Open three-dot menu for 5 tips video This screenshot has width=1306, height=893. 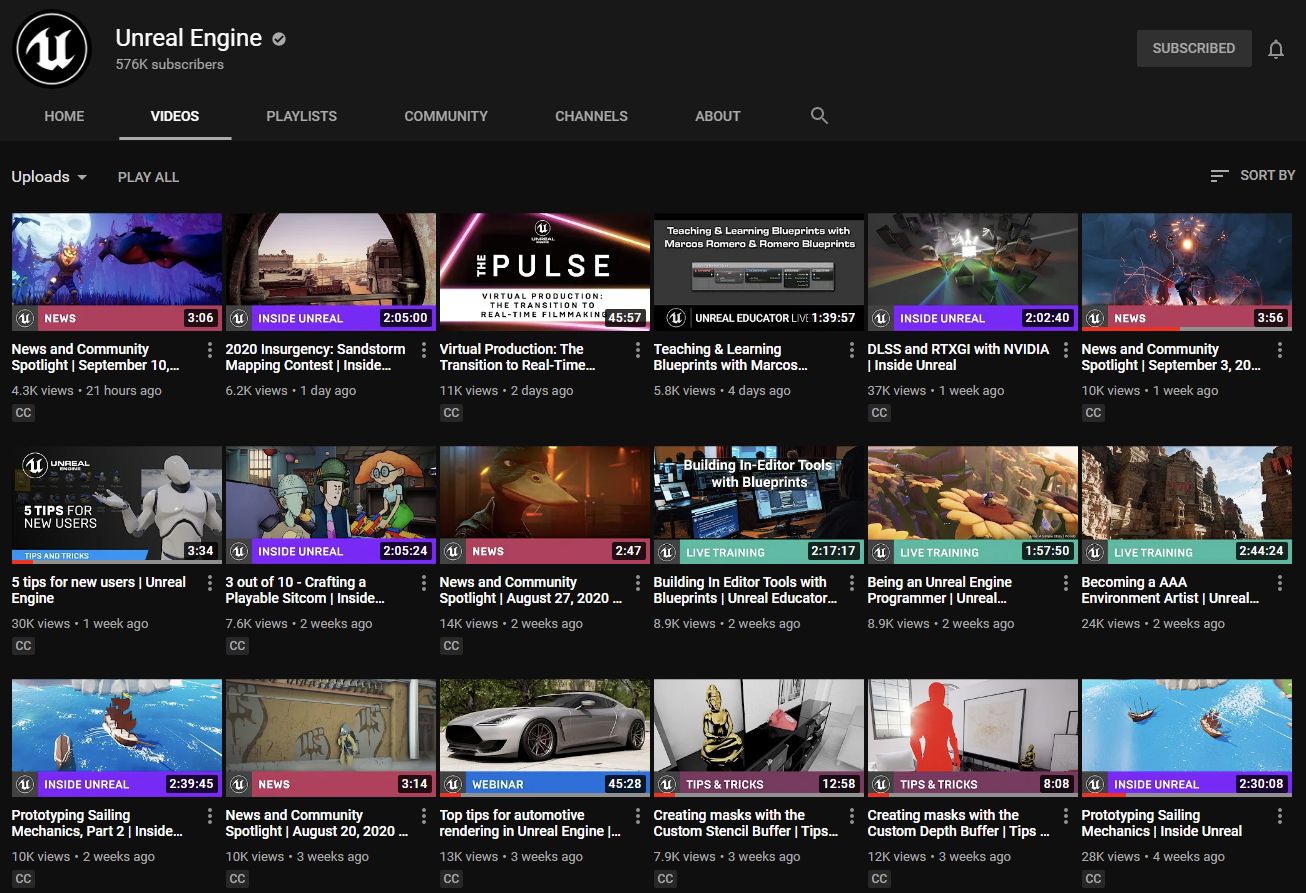point(210,583)
